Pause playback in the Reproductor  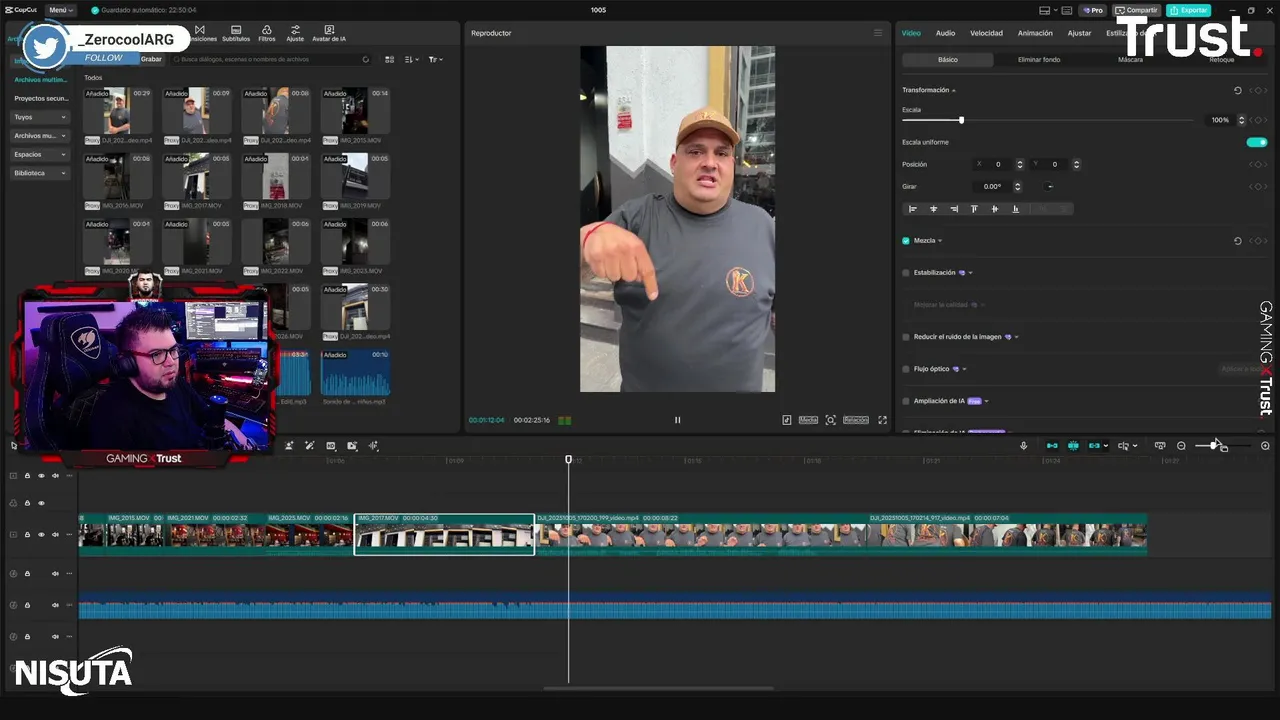click(x=677, y=420)
